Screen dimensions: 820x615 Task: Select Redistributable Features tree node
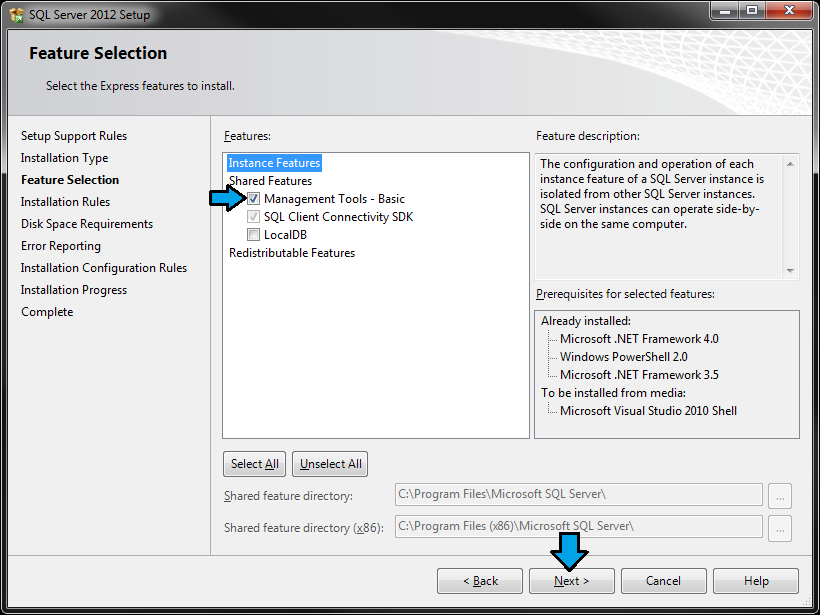click(292, 253)
